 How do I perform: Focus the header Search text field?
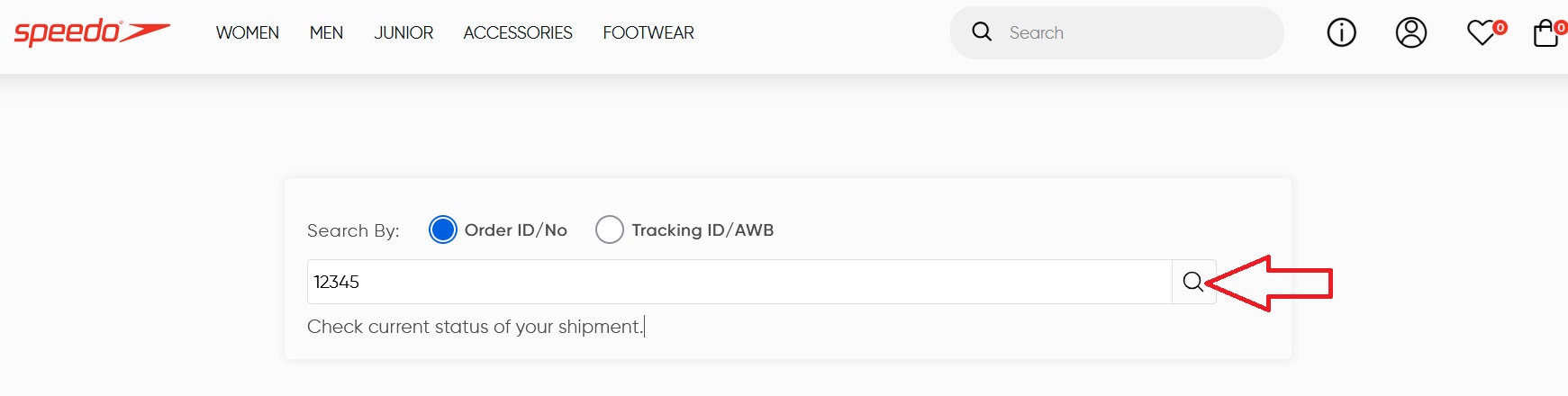[x=1135, y=33]
